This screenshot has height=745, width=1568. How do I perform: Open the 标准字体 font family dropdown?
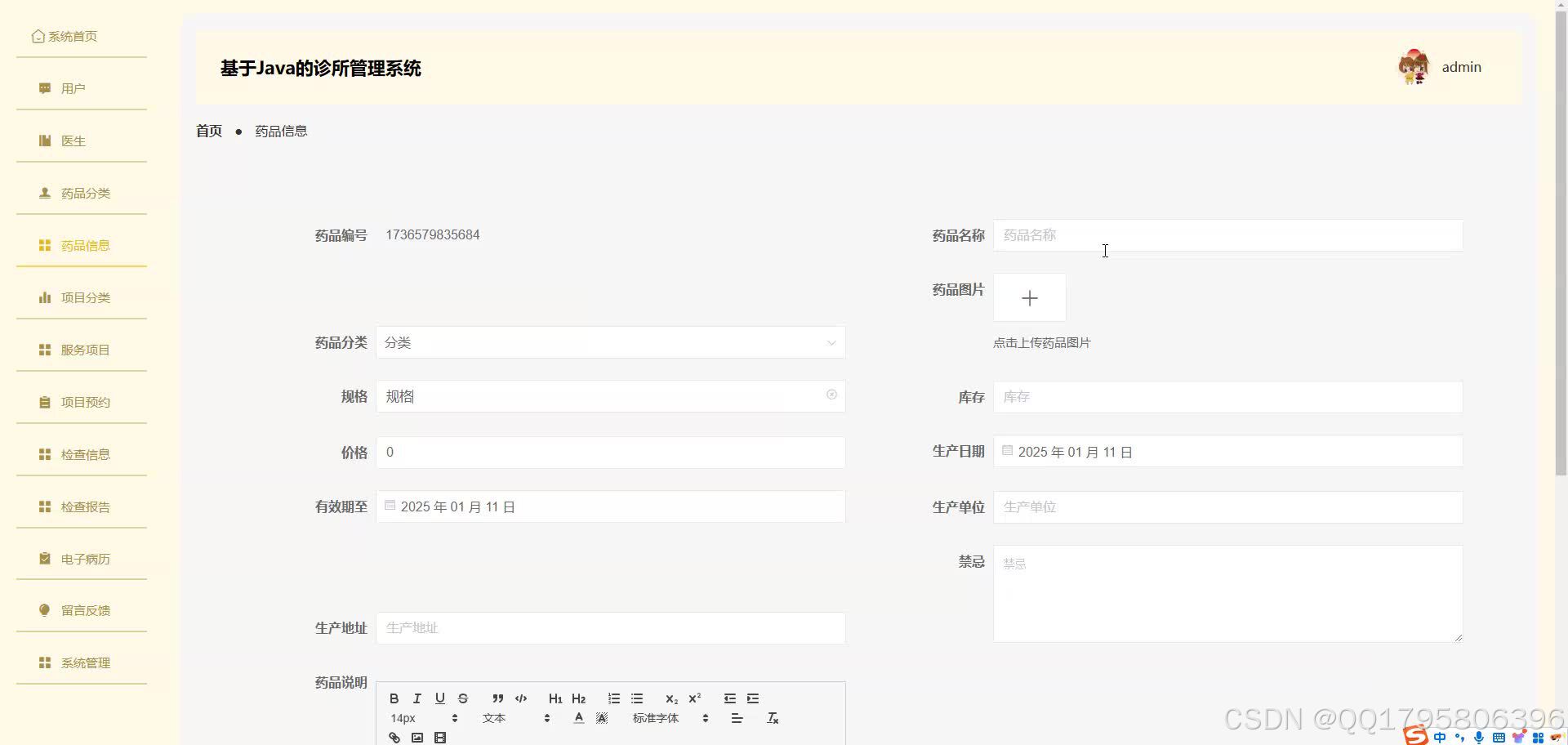tap(656, 718)
